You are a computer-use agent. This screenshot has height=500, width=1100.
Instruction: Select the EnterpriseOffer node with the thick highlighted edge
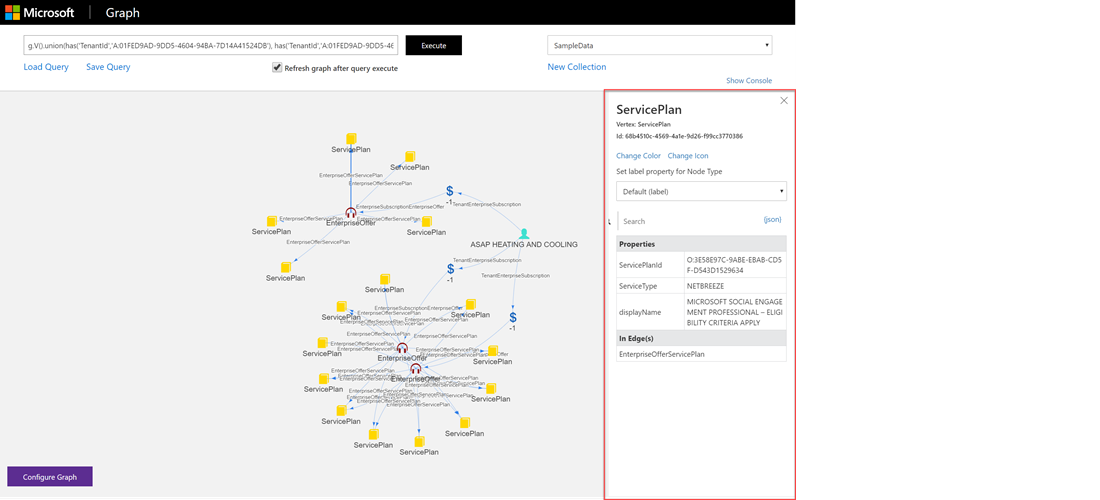point(351,212)
